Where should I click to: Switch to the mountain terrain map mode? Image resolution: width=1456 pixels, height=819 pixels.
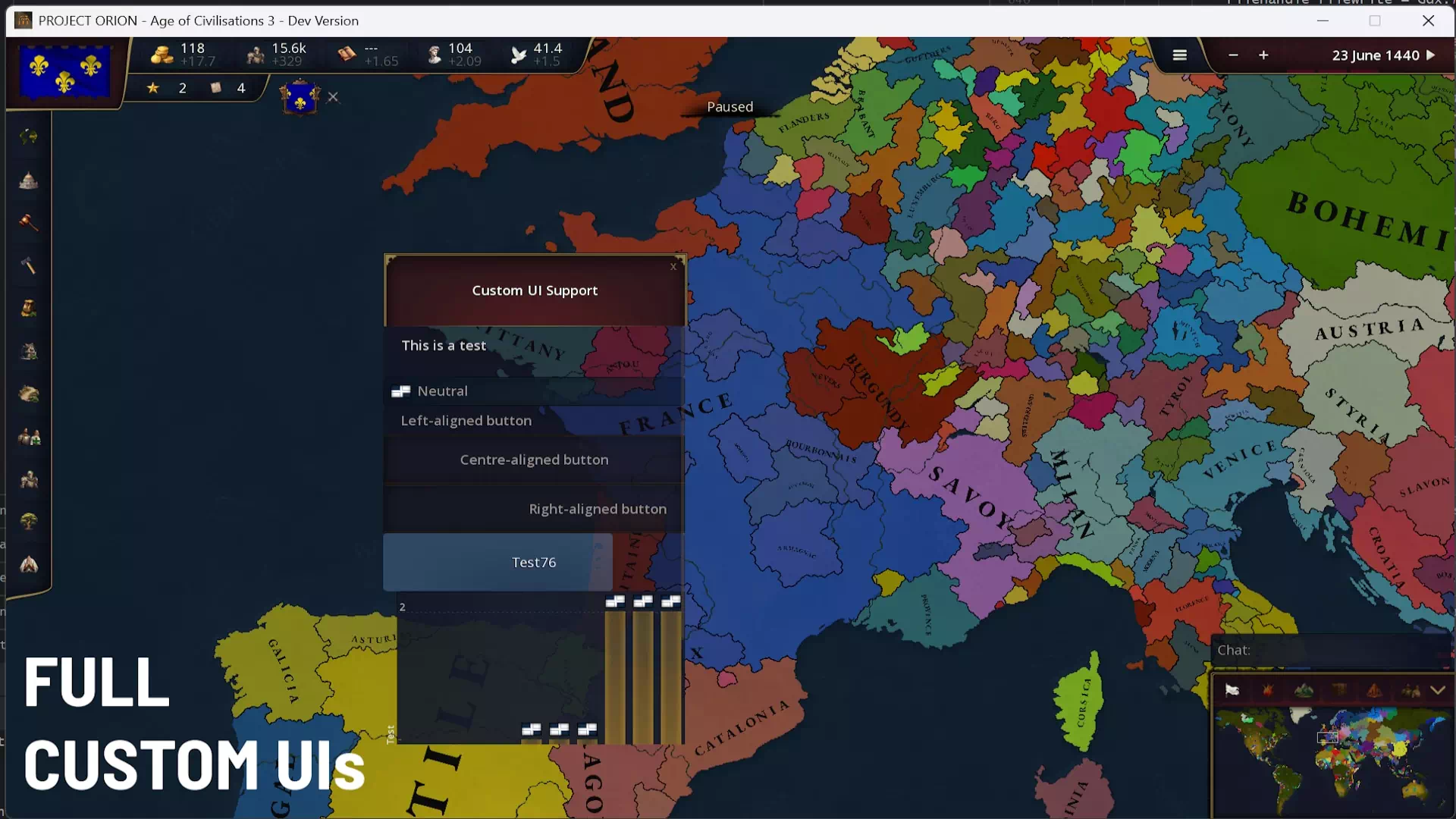click(x=1304, y=690)
